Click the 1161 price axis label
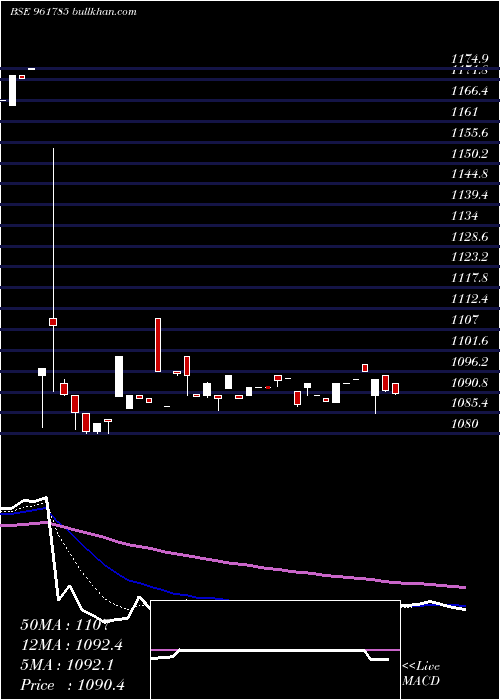Screen dimensions: 500x700 [x=464, y=112]
